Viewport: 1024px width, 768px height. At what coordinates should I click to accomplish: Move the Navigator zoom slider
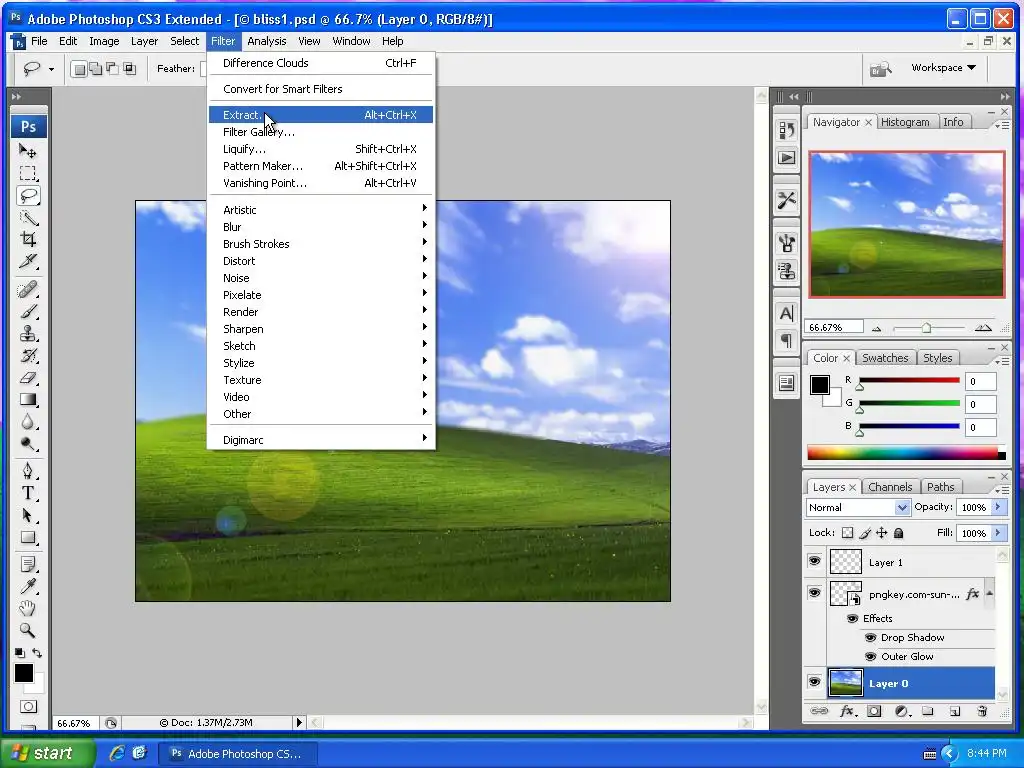click(x=926, y=328)
